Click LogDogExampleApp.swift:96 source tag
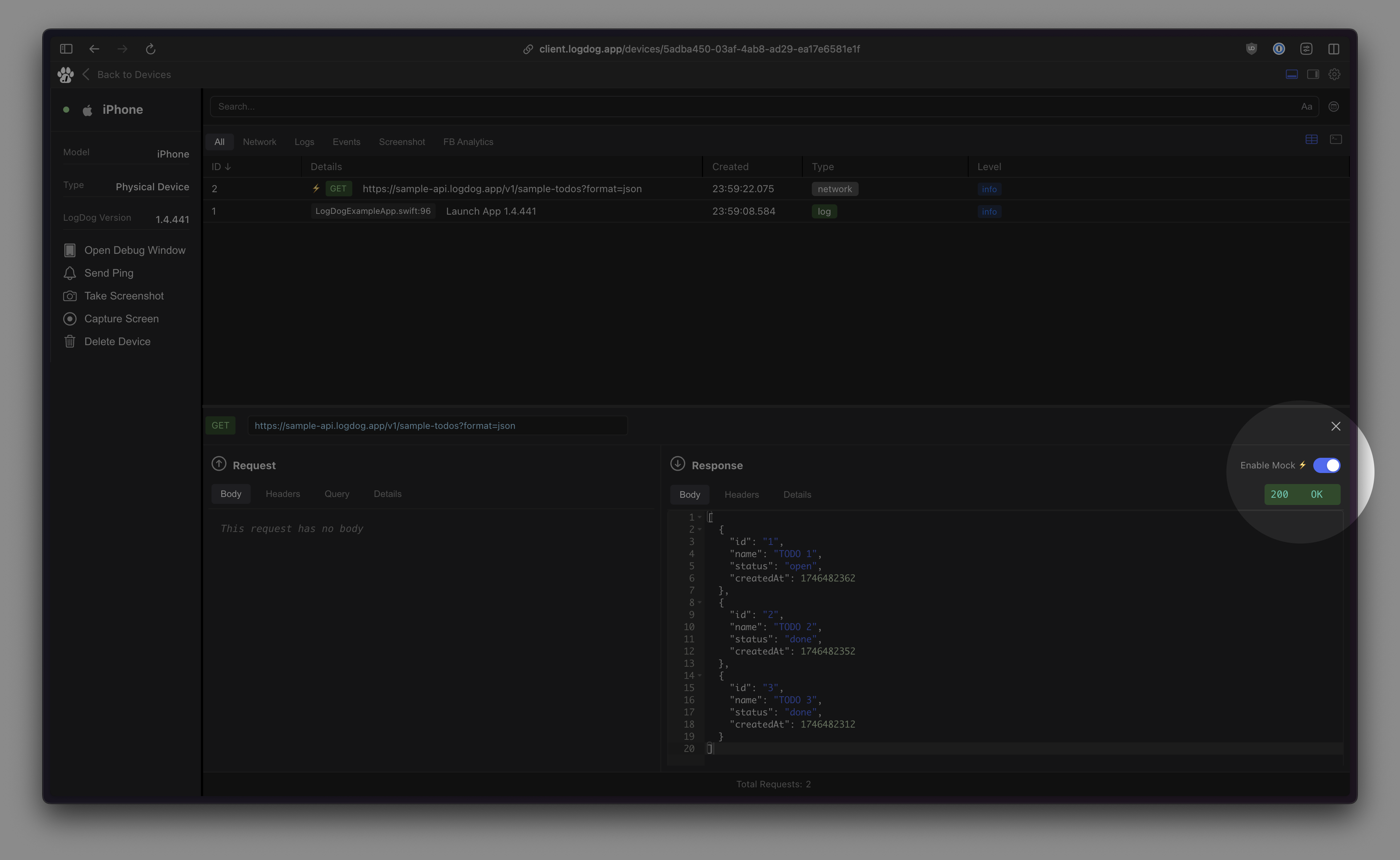The height and width of the screenshot is (860, 1400). pos(373,211)
